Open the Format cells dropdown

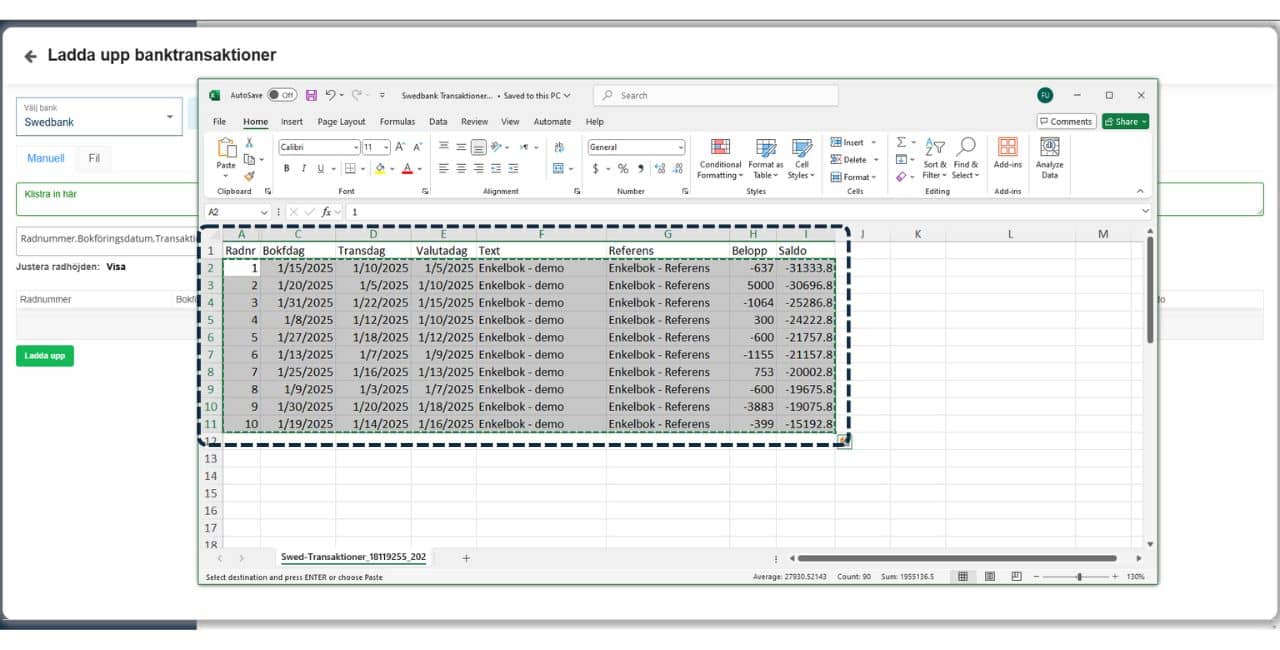853,177
